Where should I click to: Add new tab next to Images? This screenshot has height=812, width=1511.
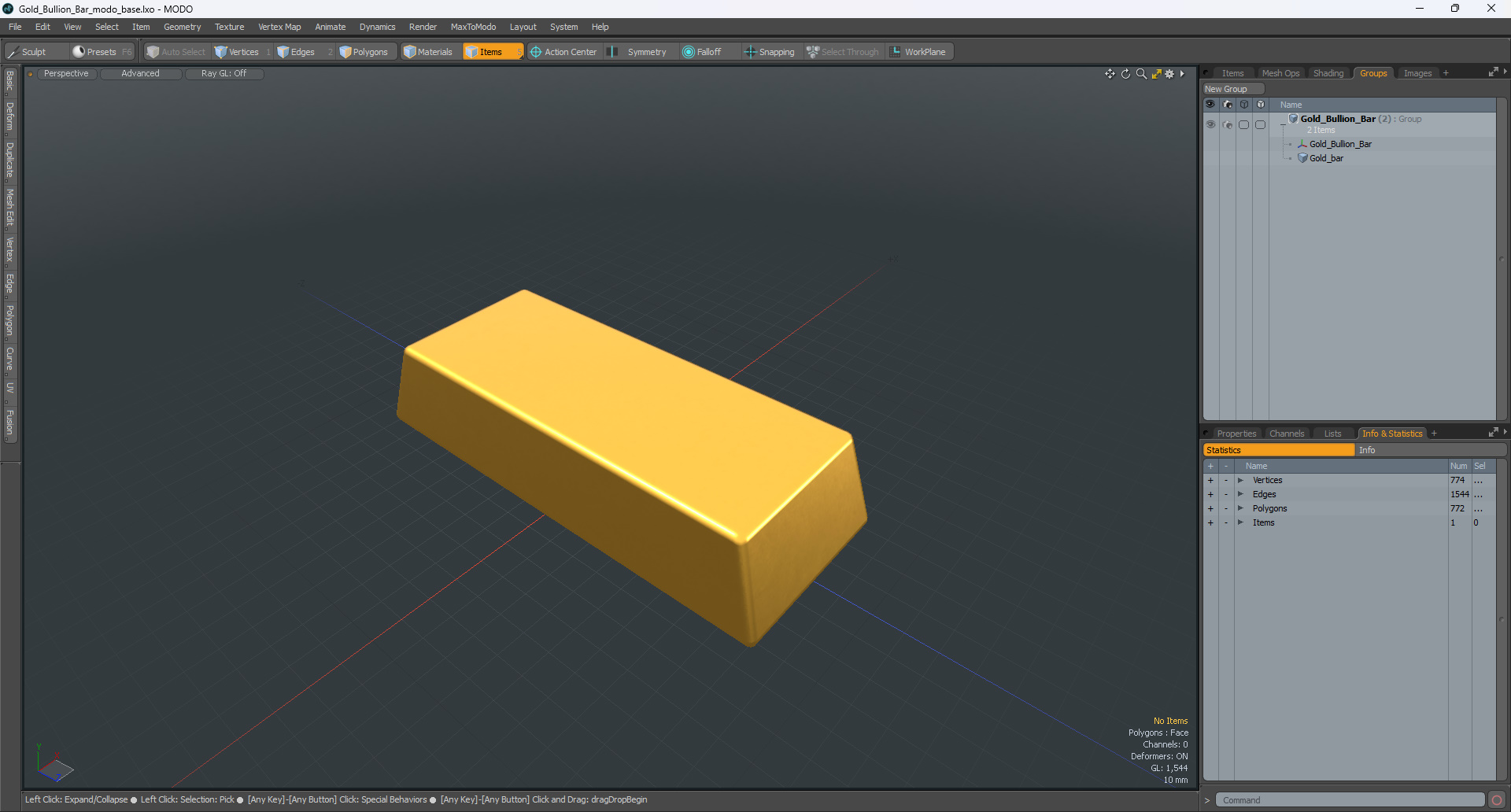(x=1446, y=73)
